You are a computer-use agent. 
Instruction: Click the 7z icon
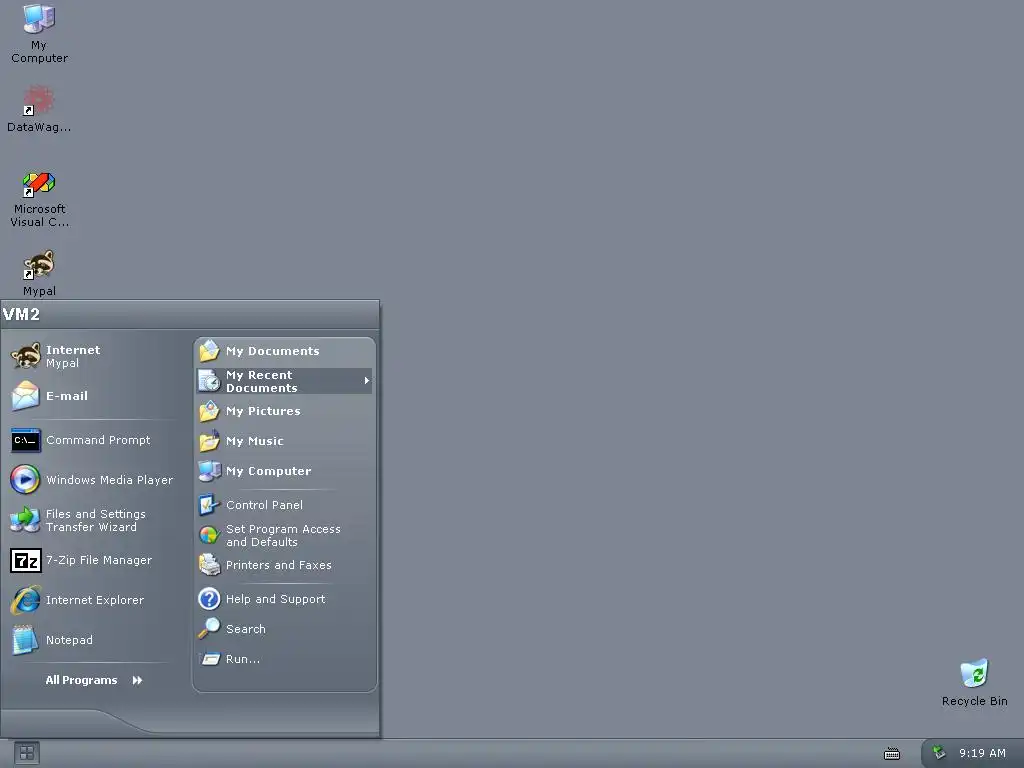(25, 560)
